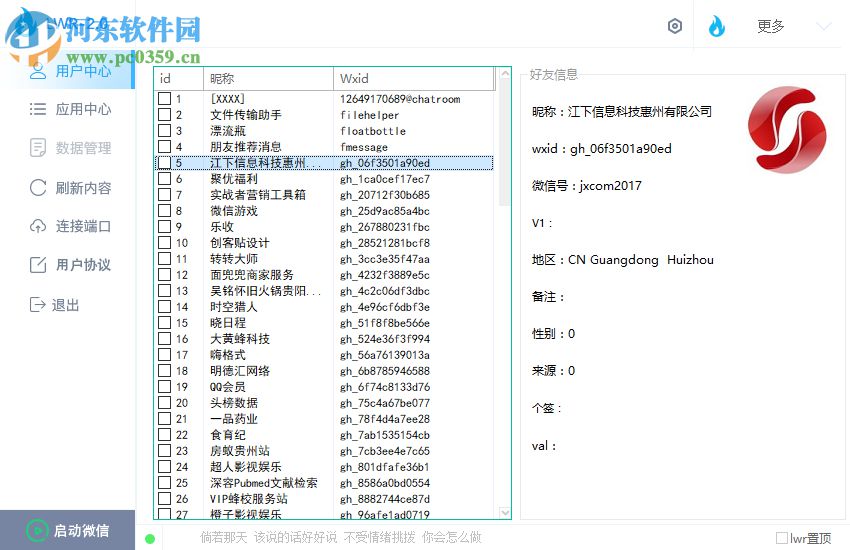
Task: Click the Wxid cell gh_1ca0cef17ec7
Action: [385, 179]
